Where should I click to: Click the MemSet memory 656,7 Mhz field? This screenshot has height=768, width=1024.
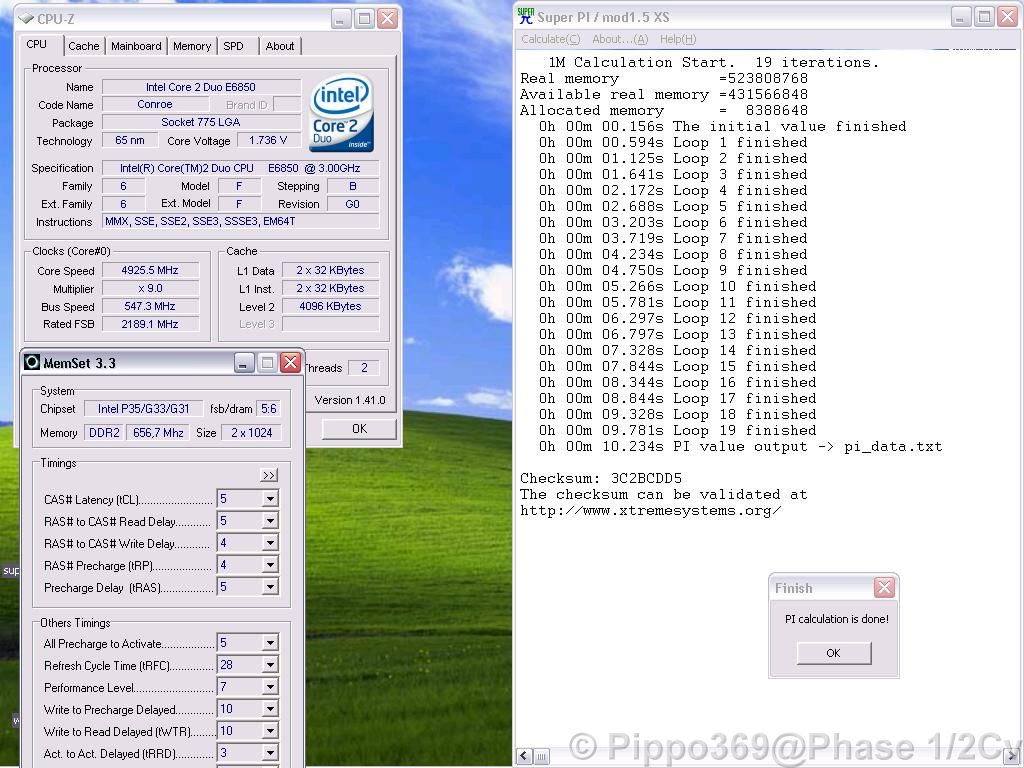click(158, 432)
